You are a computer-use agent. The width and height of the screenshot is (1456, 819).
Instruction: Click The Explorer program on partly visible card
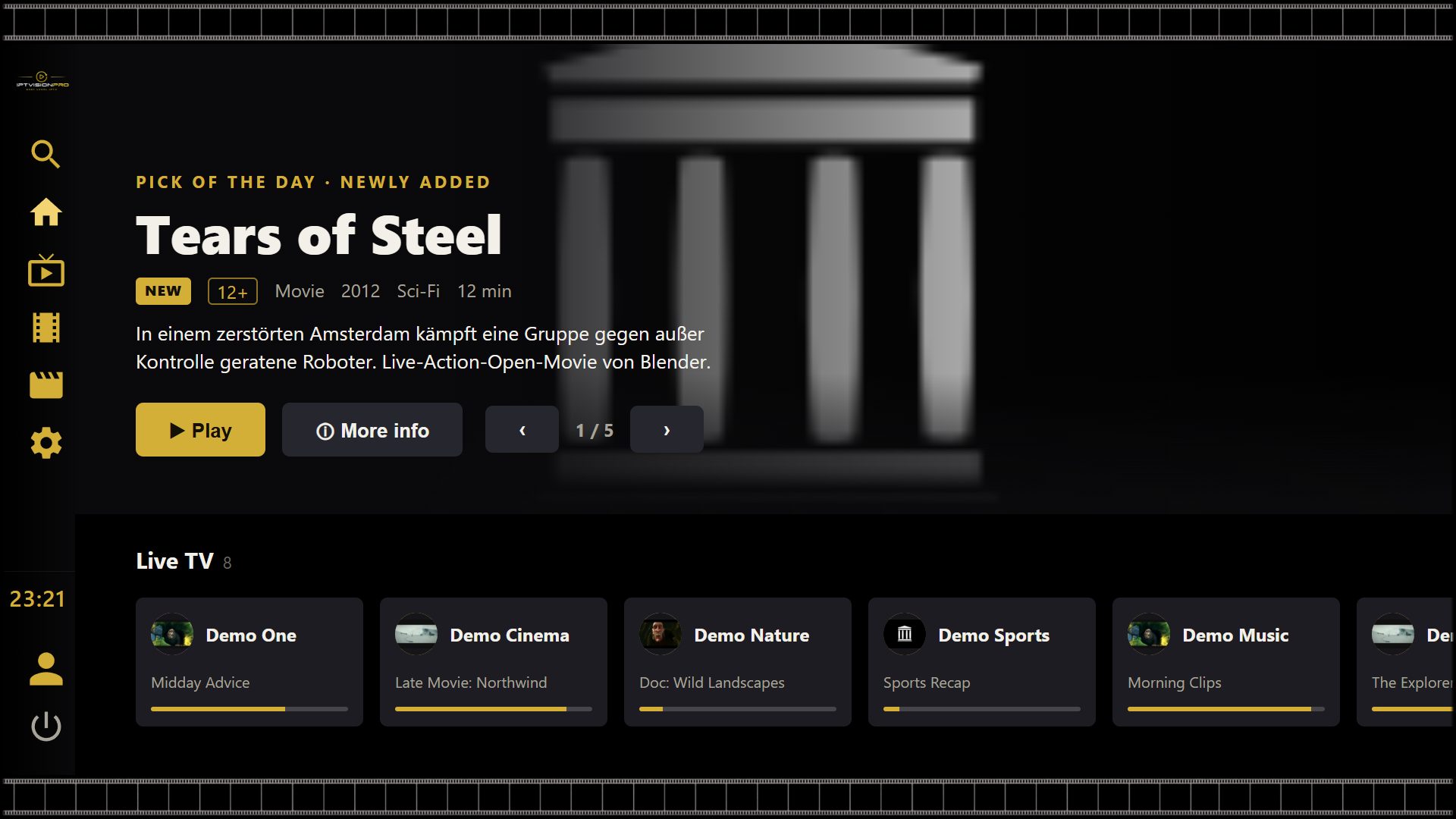pyautogui.click(x=1412, y=682)
